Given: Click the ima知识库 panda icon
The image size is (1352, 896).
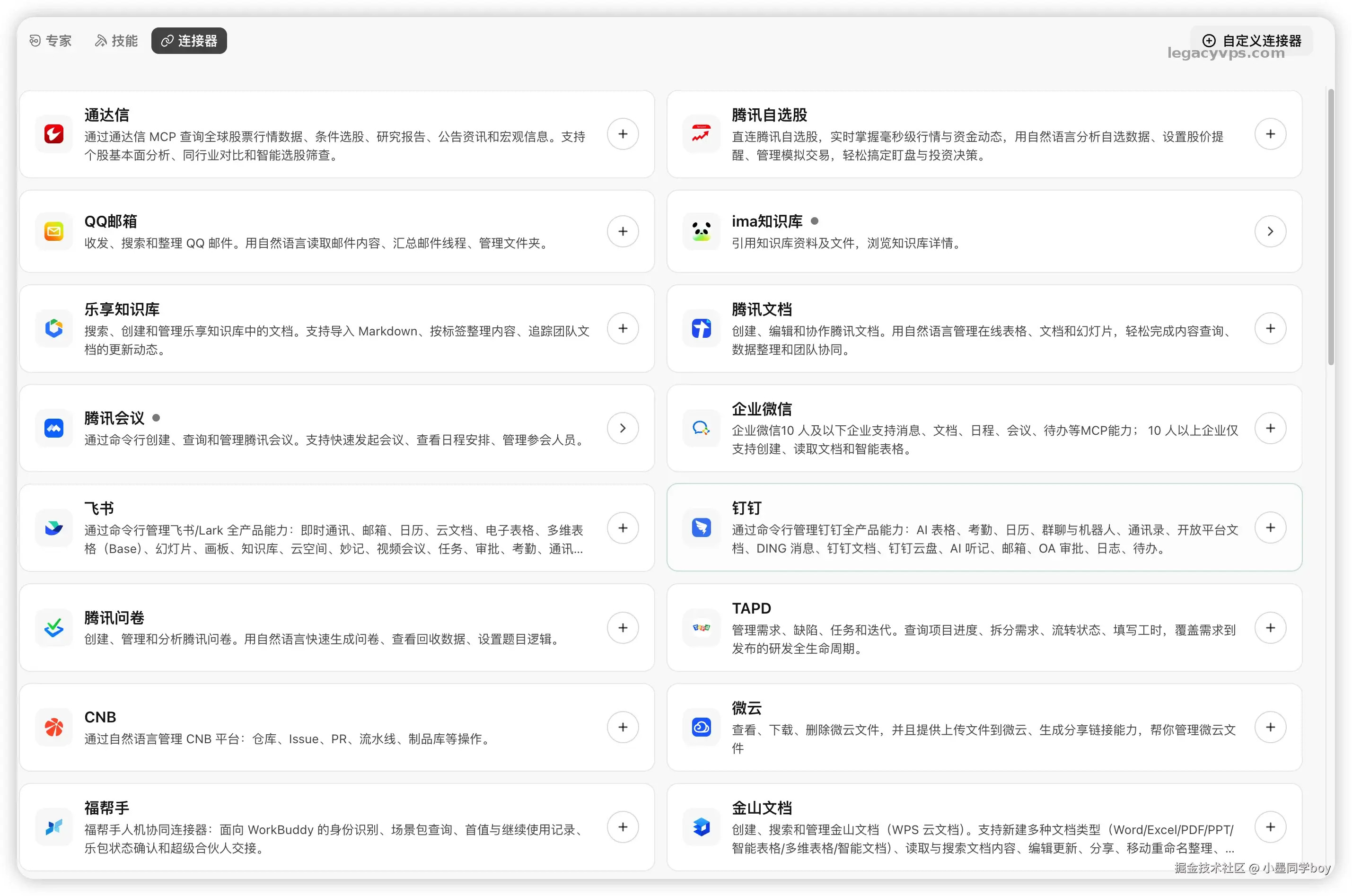Looking at the screenshot, I should pyautogui.click(x=702, y=231).
